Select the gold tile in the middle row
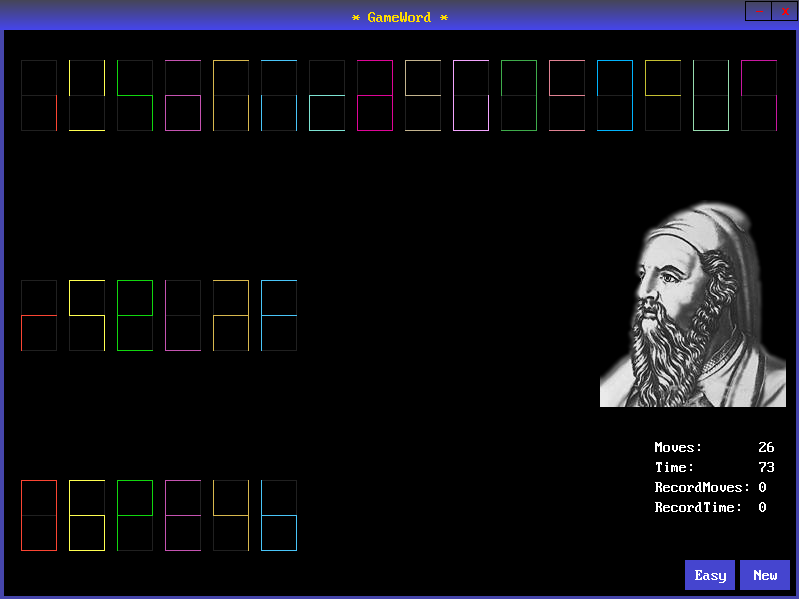The image size is (799, 599). click(231, 315)
